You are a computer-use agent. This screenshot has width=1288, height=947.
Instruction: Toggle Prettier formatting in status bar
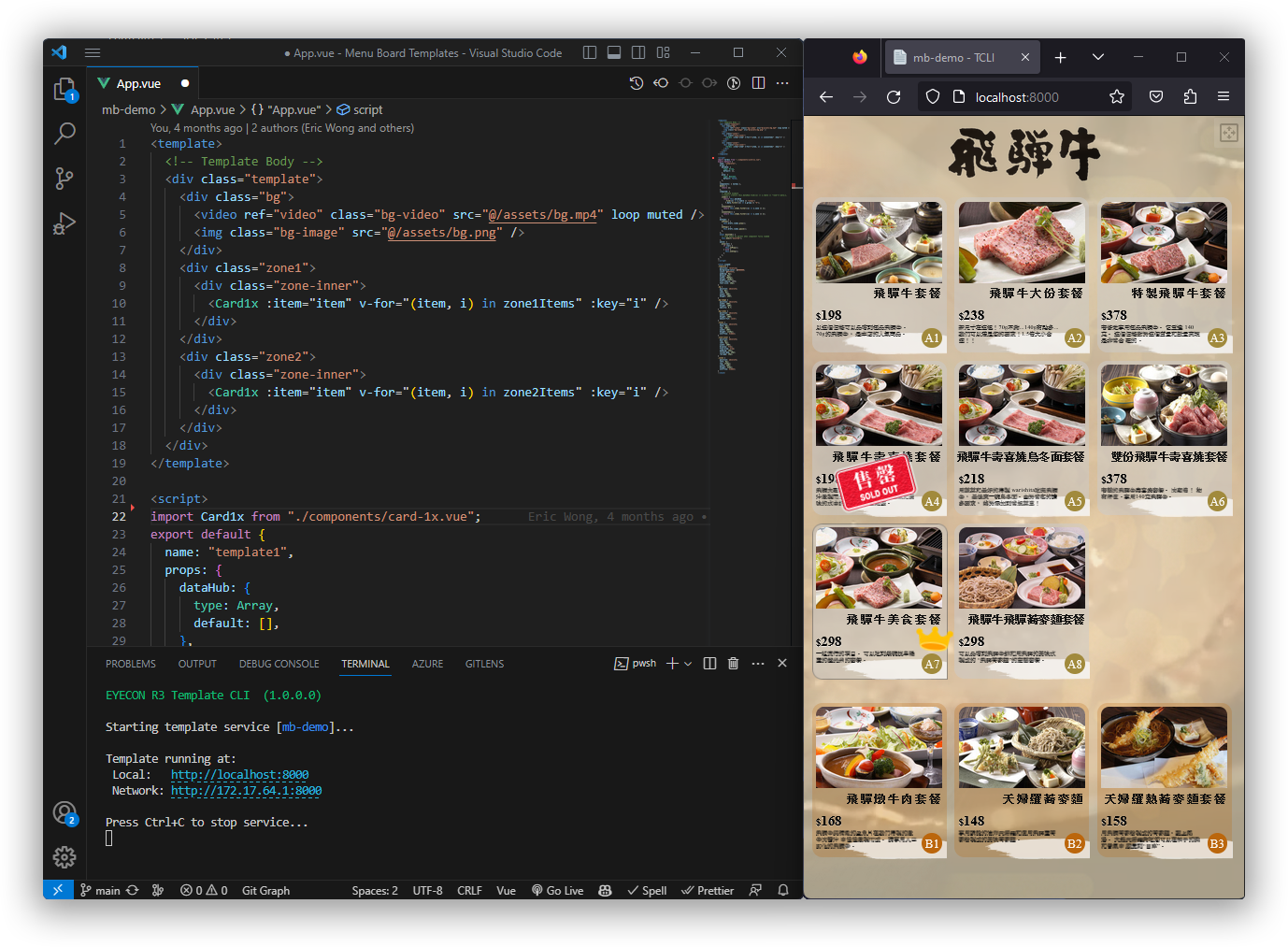click(708, 891)
